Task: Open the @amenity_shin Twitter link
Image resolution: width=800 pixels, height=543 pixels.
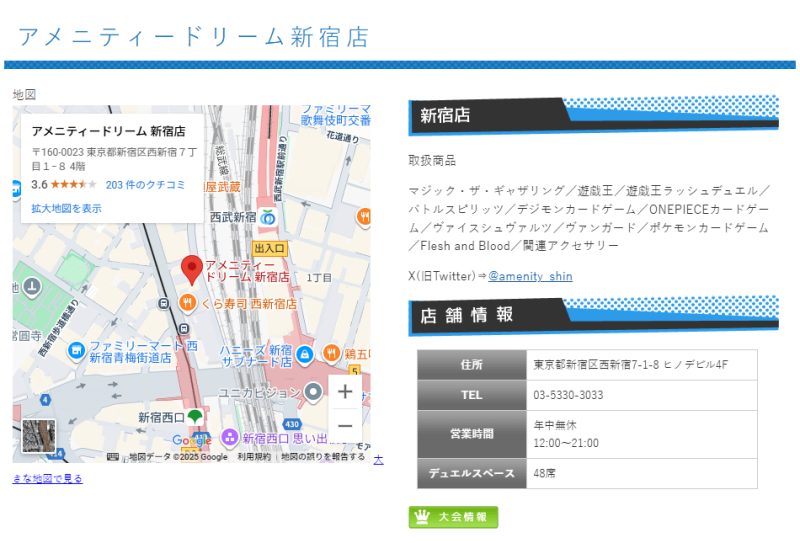Action: click(x=530, y=276)
